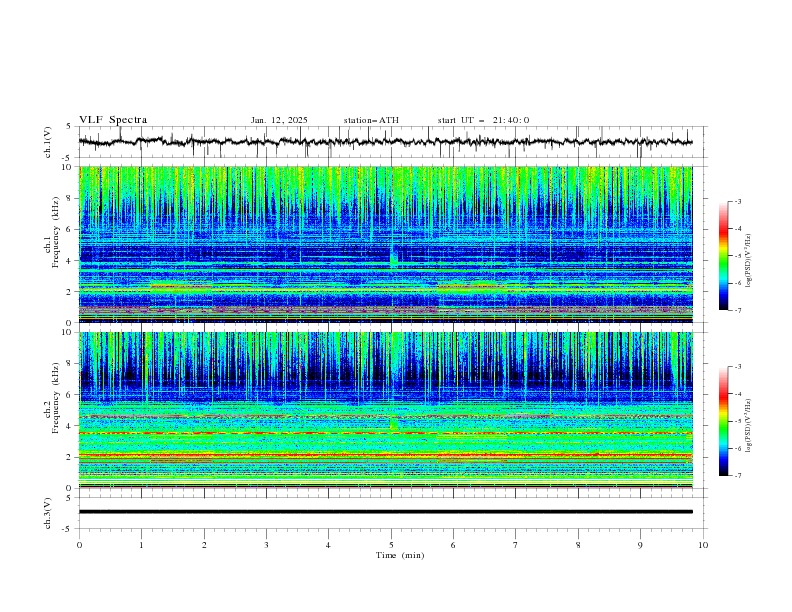This screenshot has width=792, height=612.
Task: Select the ch.2 "Frequency (kHz)" axis label
Action: coord(56,397)
